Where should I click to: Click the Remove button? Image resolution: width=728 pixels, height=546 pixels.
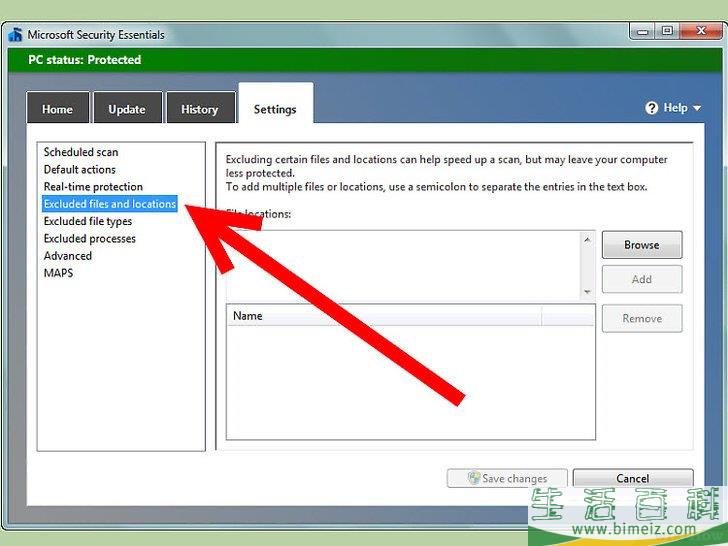(x=642, y=318)
